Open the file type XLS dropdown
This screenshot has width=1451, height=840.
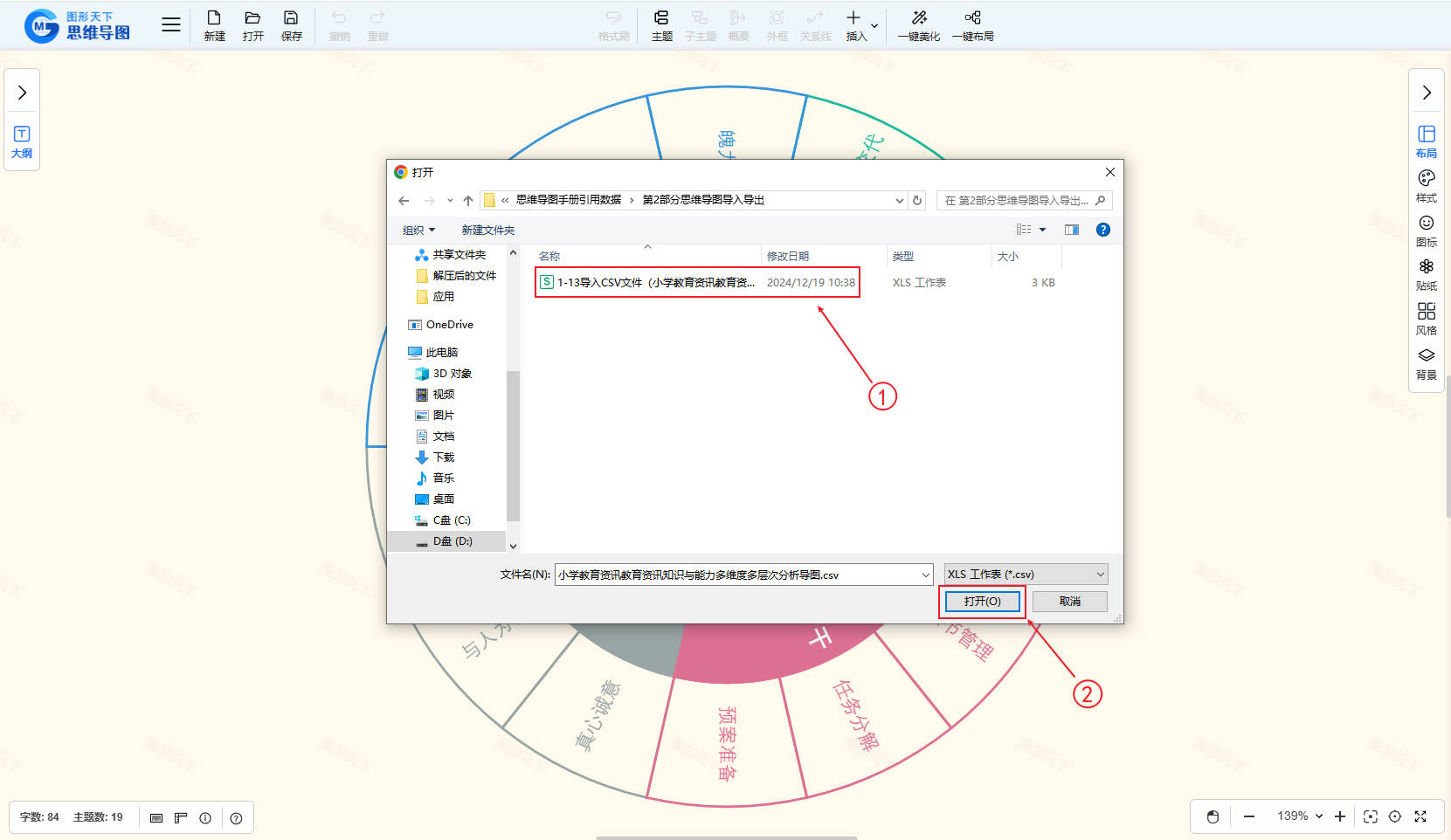1026,575
